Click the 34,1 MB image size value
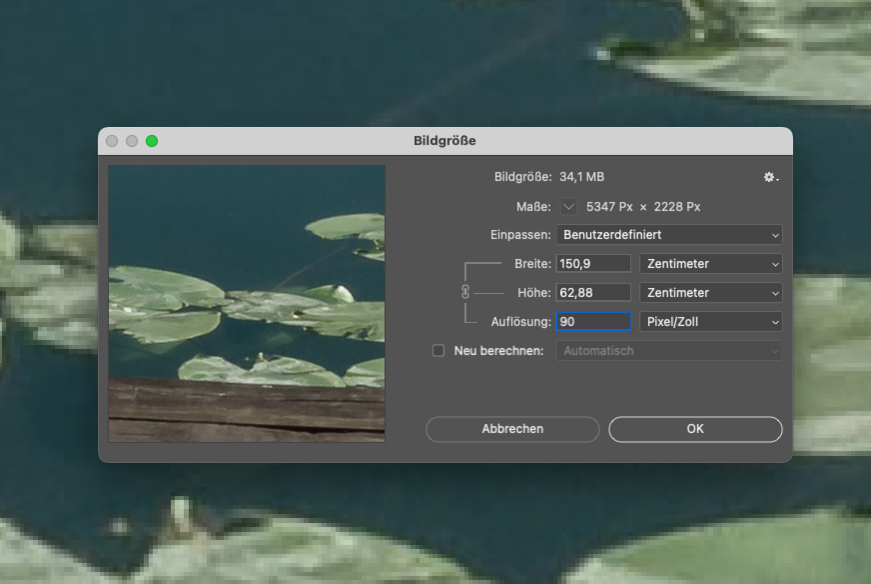871x584 pixels. click(x=582, y=177)
